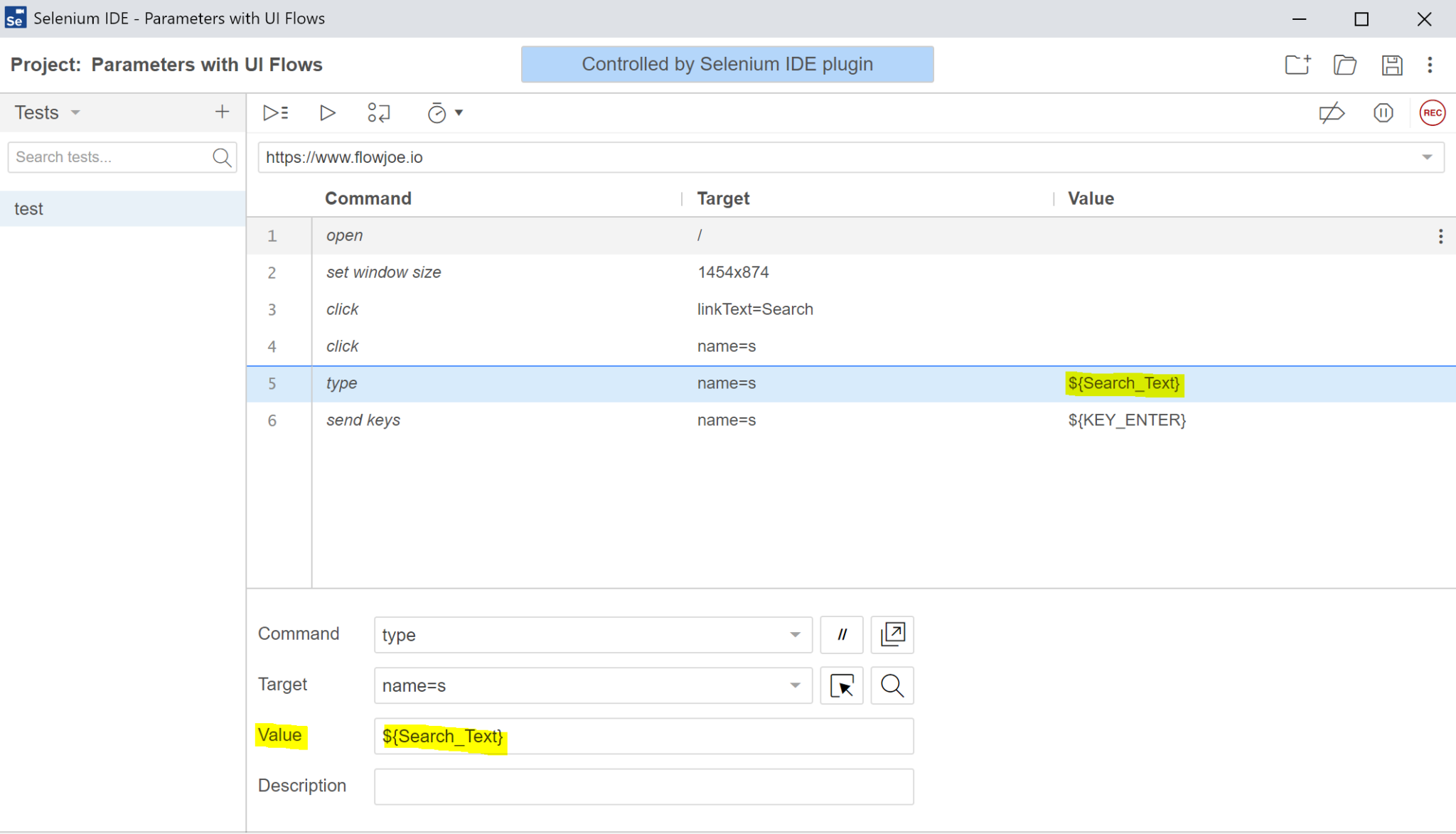Click the Description input field
Image resolution: width=1456 pixels, height=834 pixels.
[x=644, y=785]
